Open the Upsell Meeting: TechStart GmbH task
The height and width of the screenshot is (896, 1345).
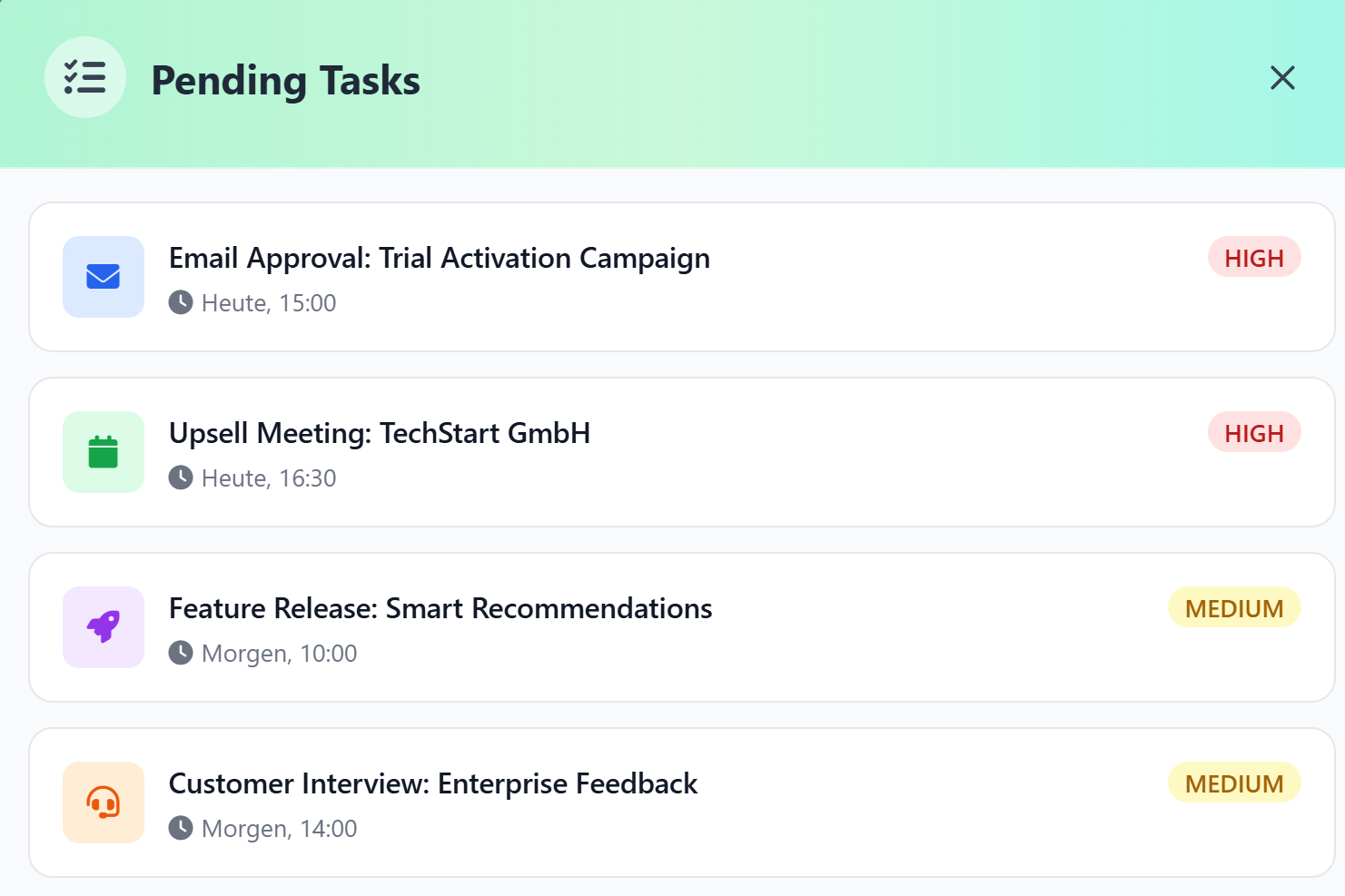[x=380, y=433]
